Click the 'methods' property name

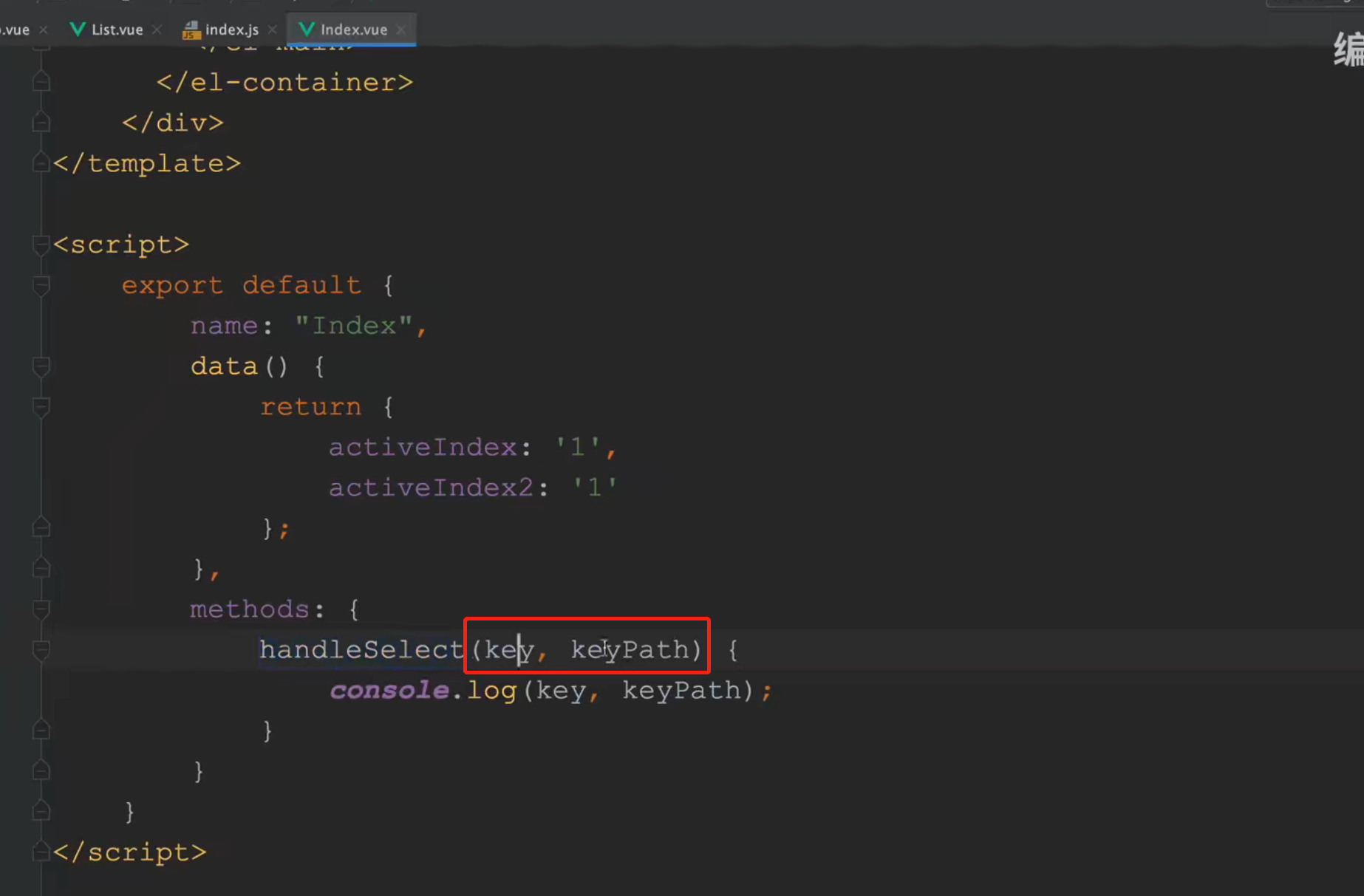[x=250, y=609]
